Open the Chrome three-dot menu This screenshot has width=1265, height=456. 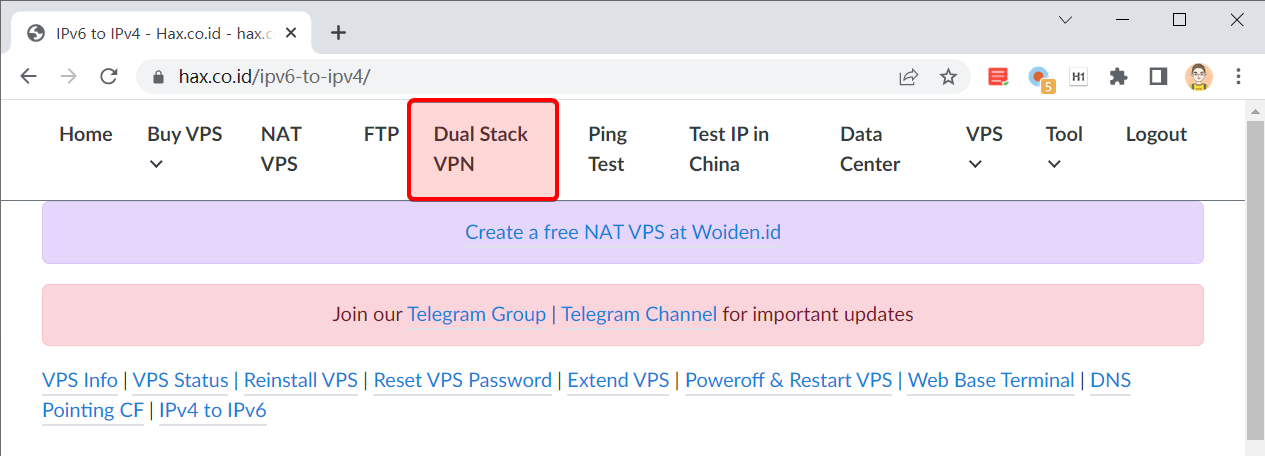(x=1239, y=77)
